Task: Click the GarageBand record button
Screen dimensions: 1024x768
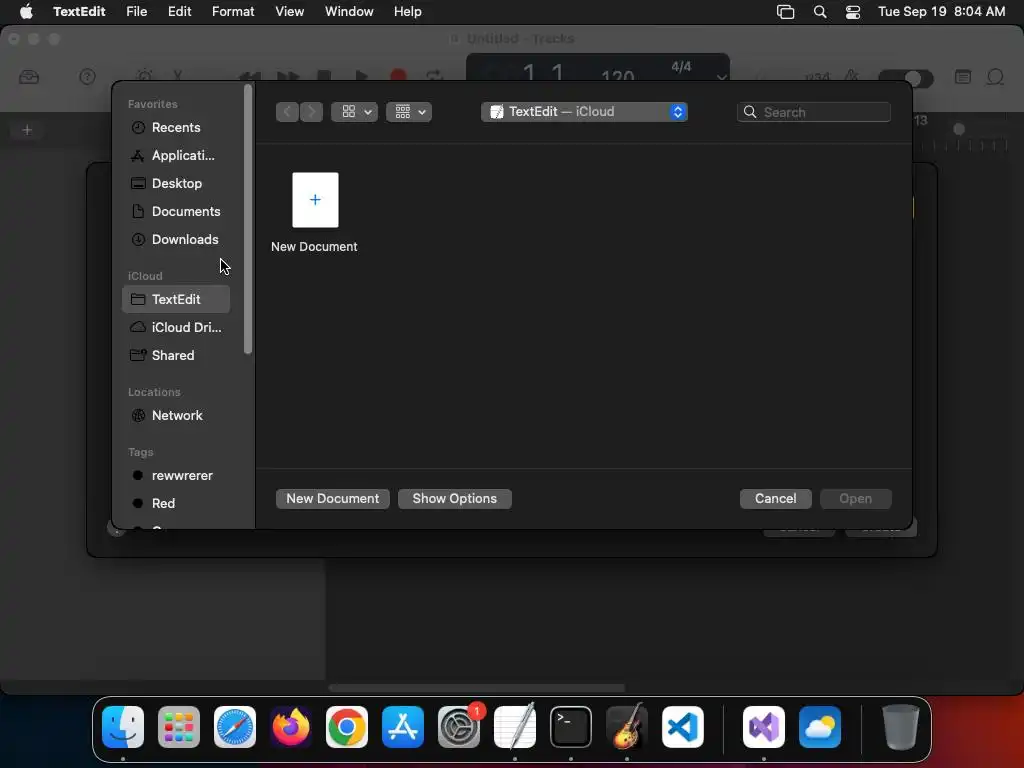Action: [x=398, y=75]
